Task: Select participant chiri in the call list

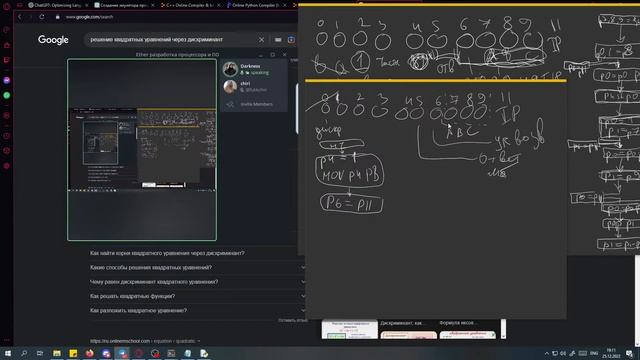Action: (x=254, y=87)
